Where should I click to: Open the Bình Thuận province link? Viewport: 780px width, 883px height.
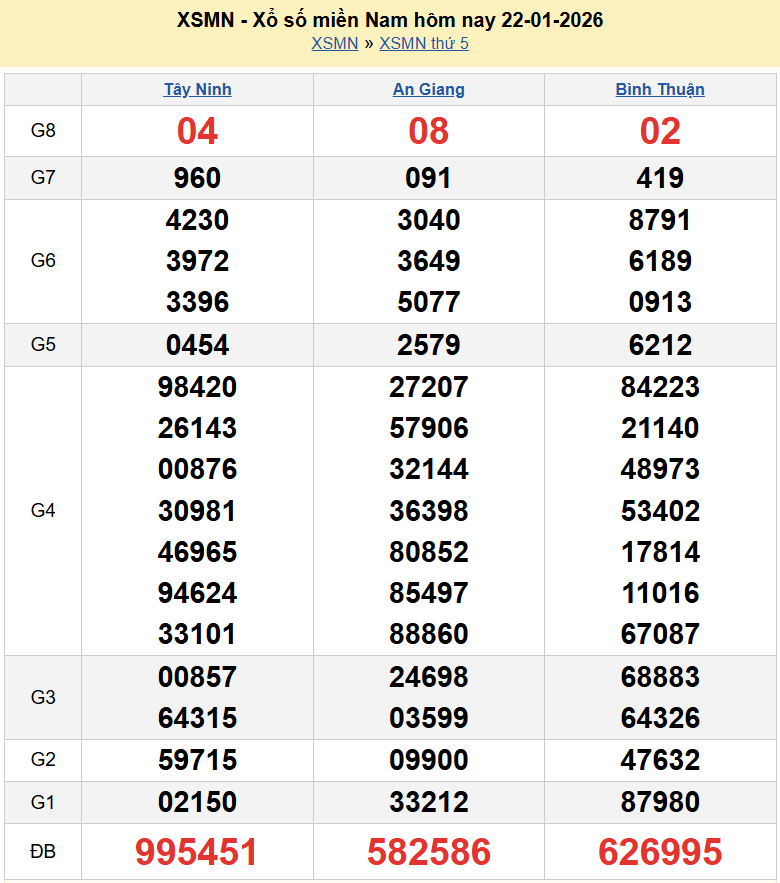click(x=660, y=89)
